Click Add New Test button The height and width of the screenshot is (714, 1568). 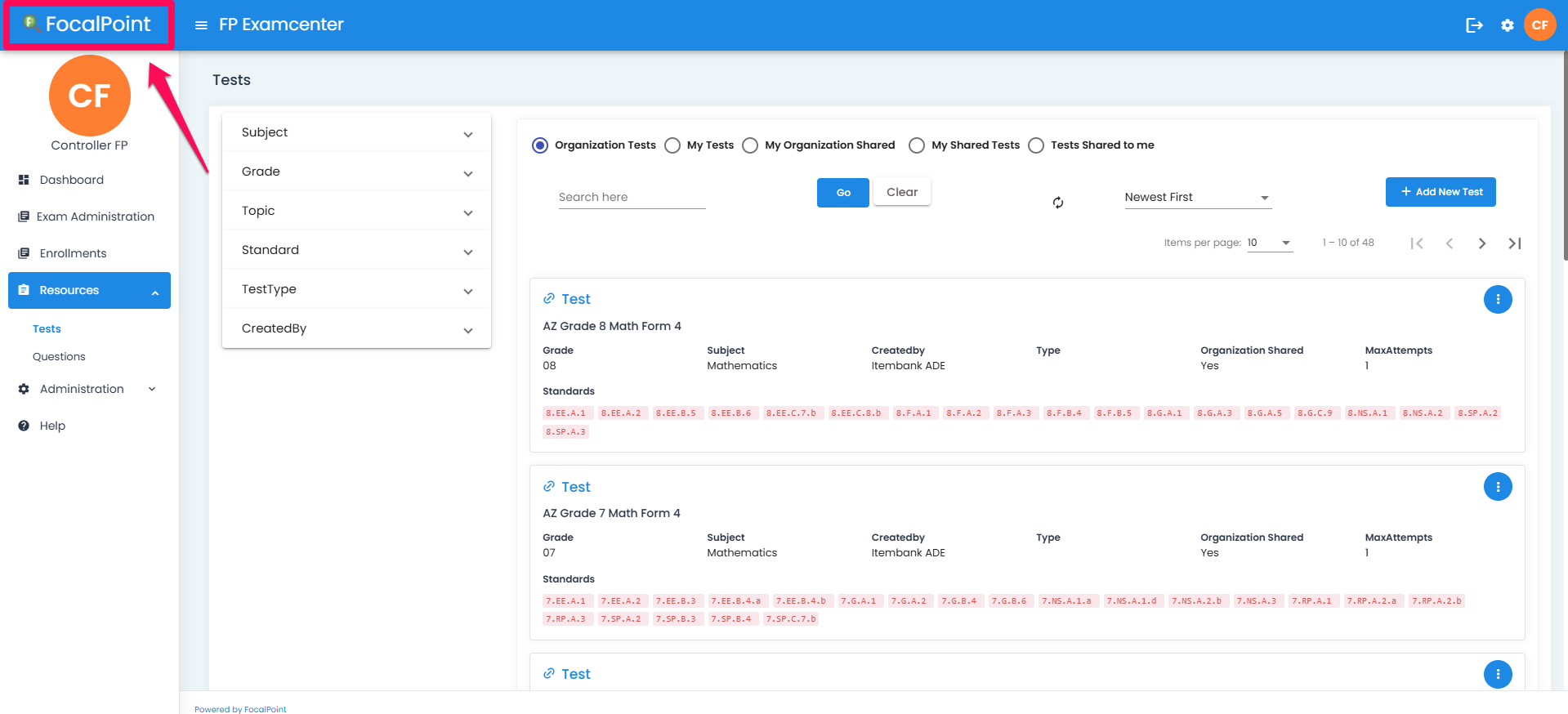(1441, 192)
